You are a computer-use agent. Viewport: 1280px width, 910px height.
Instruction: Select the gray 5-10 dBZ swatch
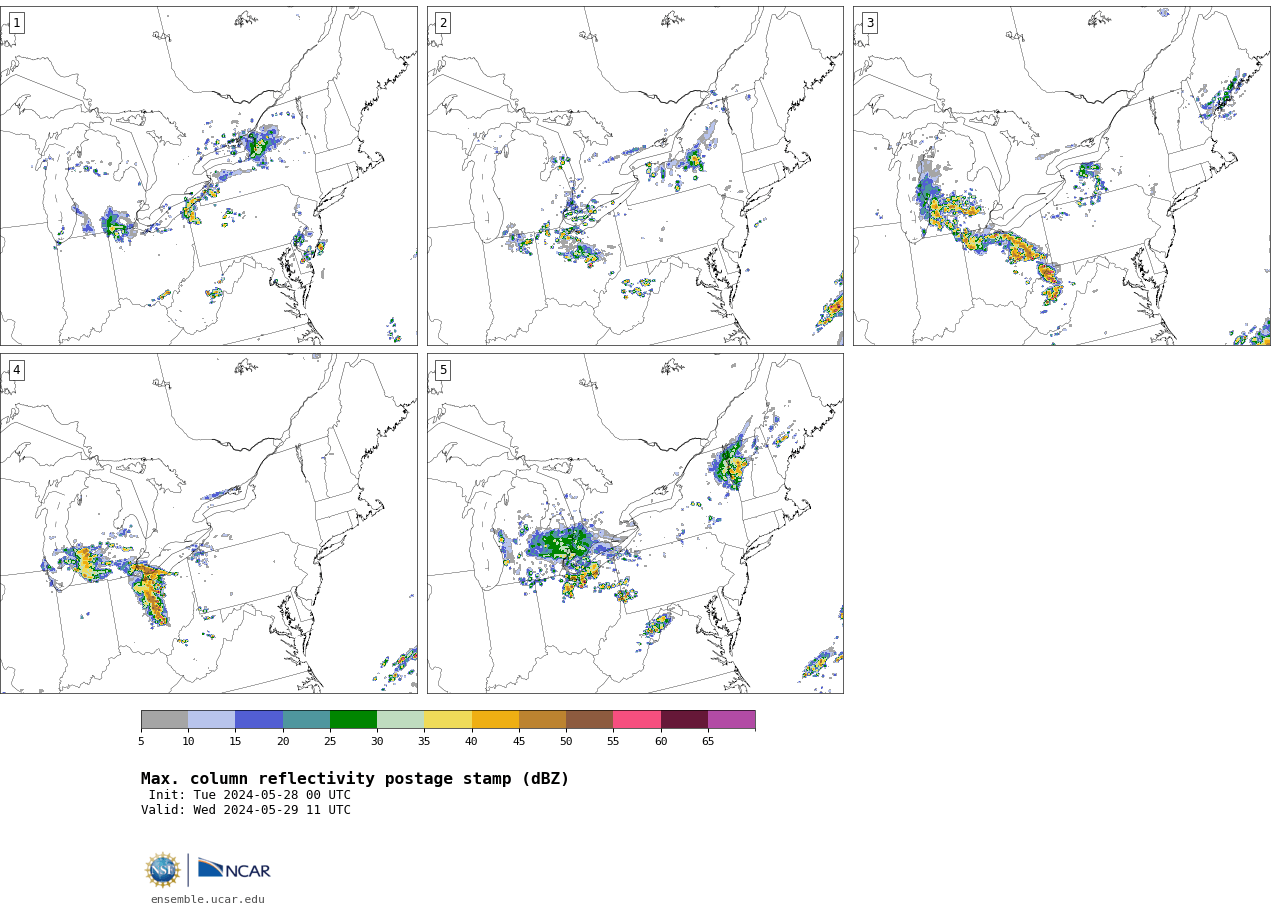pos(165,720)
